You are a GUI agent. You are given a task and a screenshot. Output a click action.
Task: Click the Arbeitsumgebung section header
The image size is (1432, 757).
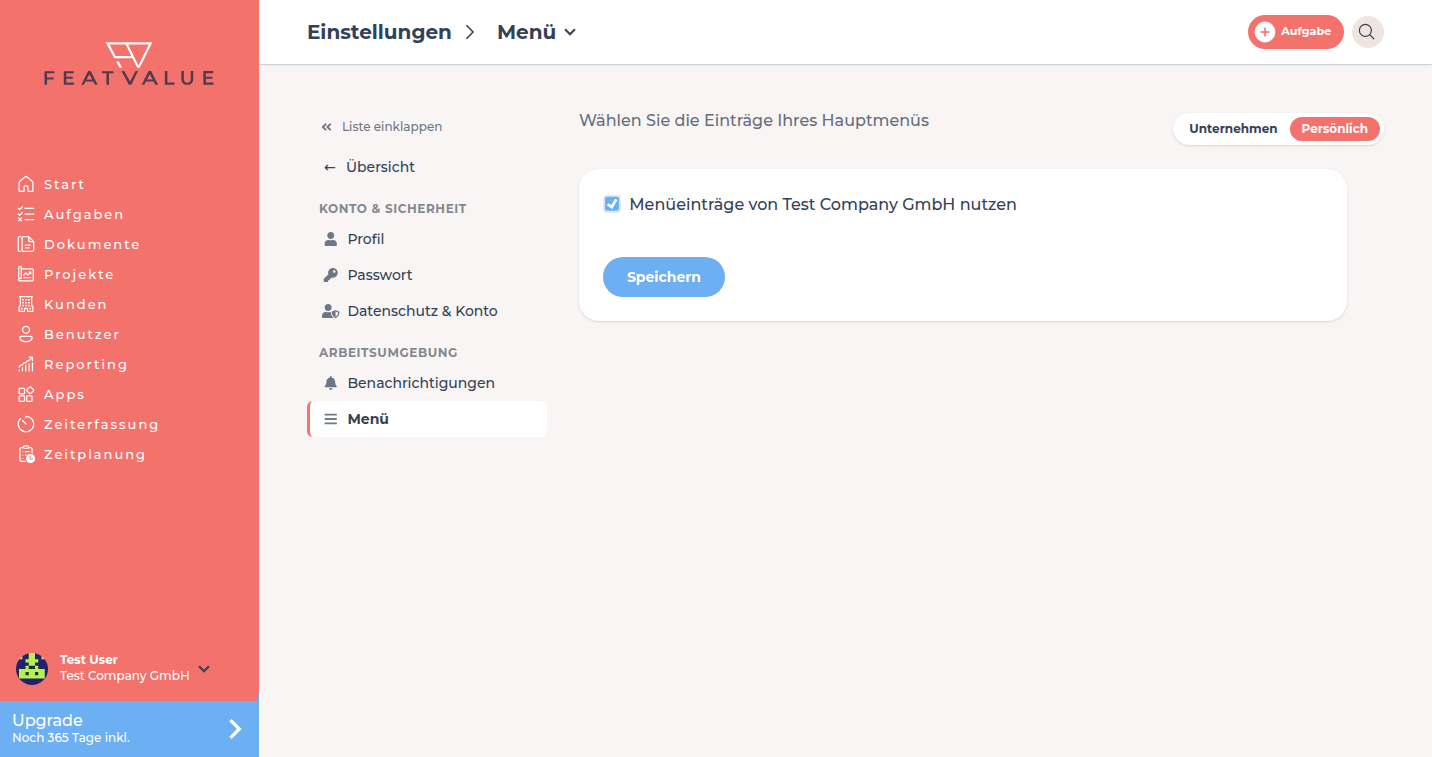pyautogui.click(x=388, y=353)
